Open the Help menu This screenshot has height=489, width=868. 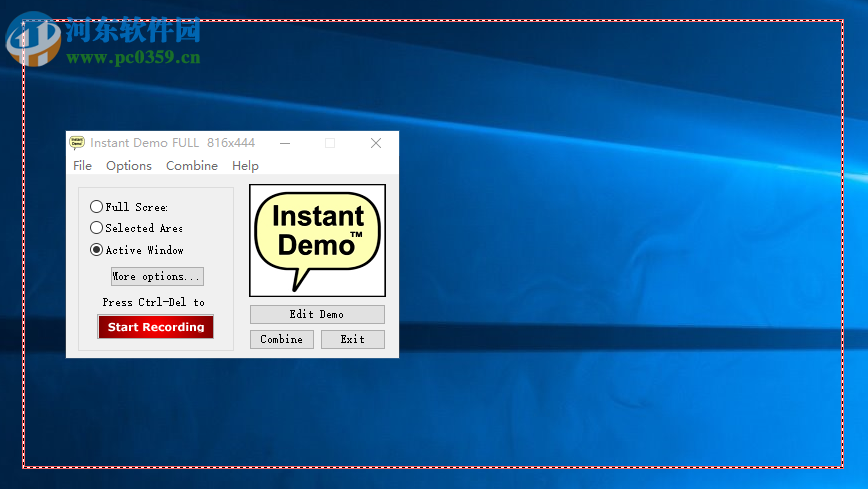point(245,166)
